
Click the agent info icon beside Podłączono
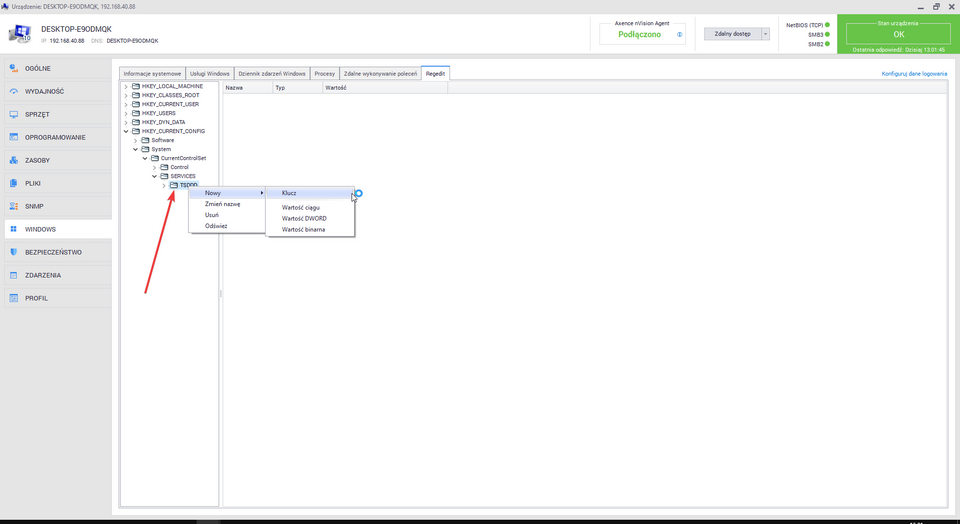pos(680,34)
